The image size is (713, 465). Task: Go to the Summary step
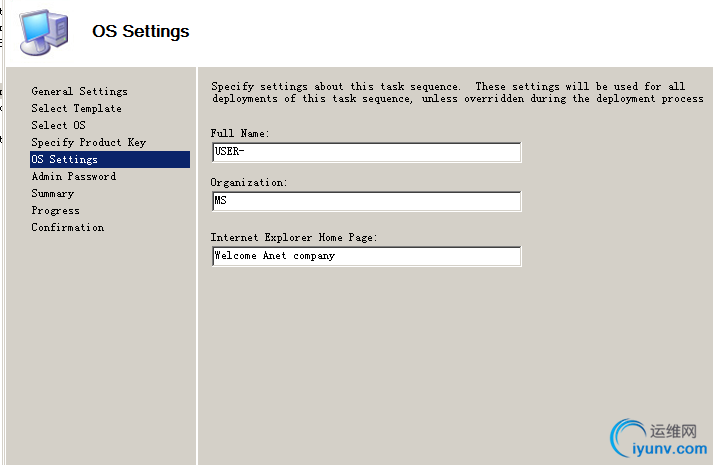point(52,193)
